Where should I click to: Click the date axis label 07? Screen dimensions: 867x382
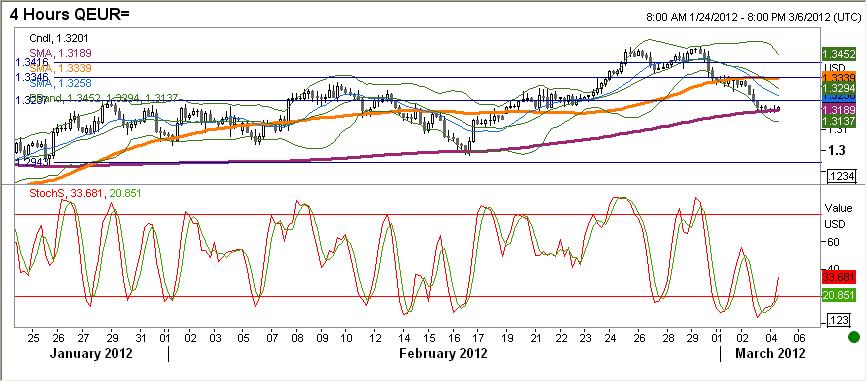tap(272, 337)
